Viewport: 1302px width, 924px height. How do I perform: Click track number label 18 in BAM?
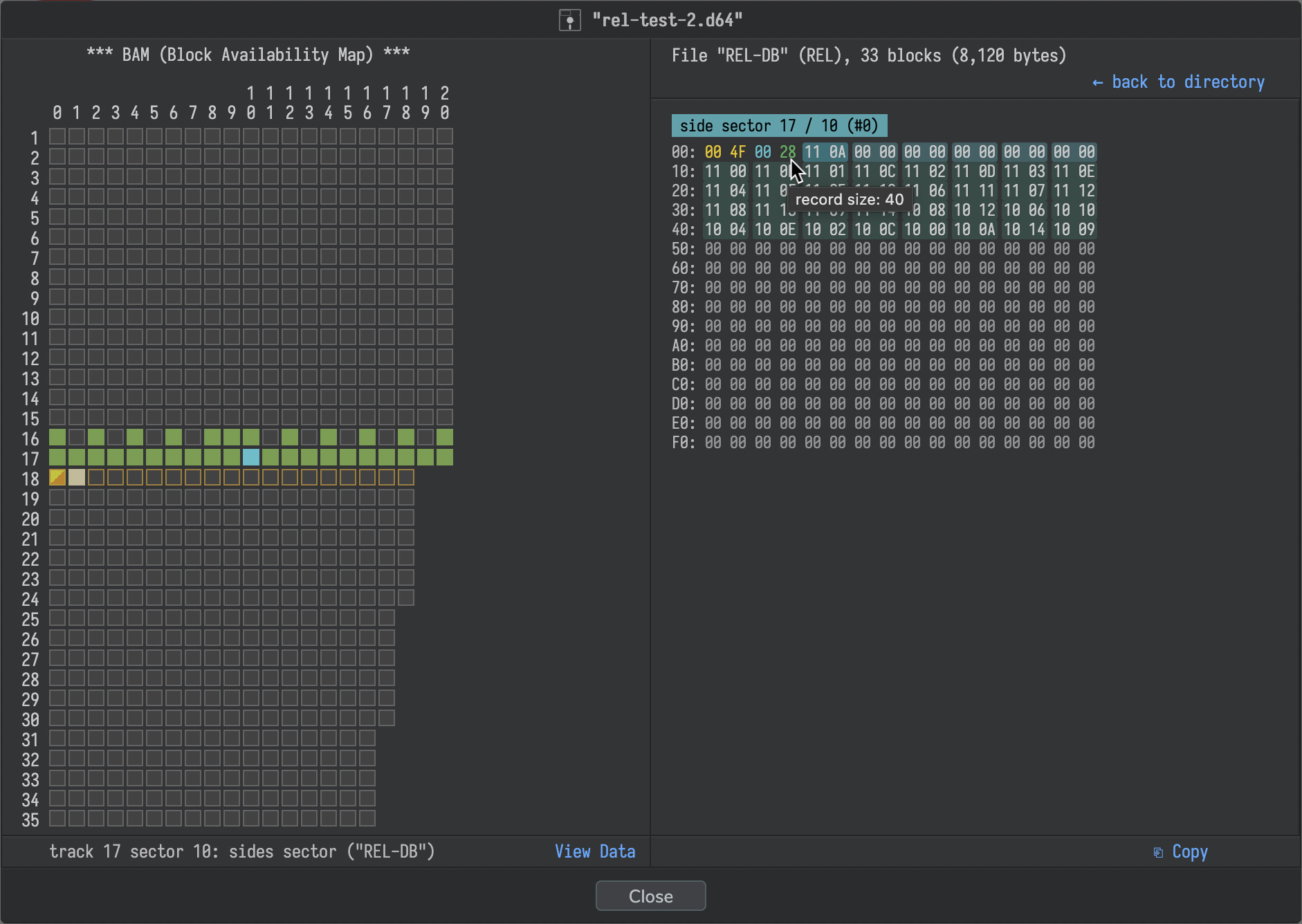pos(30,479)
